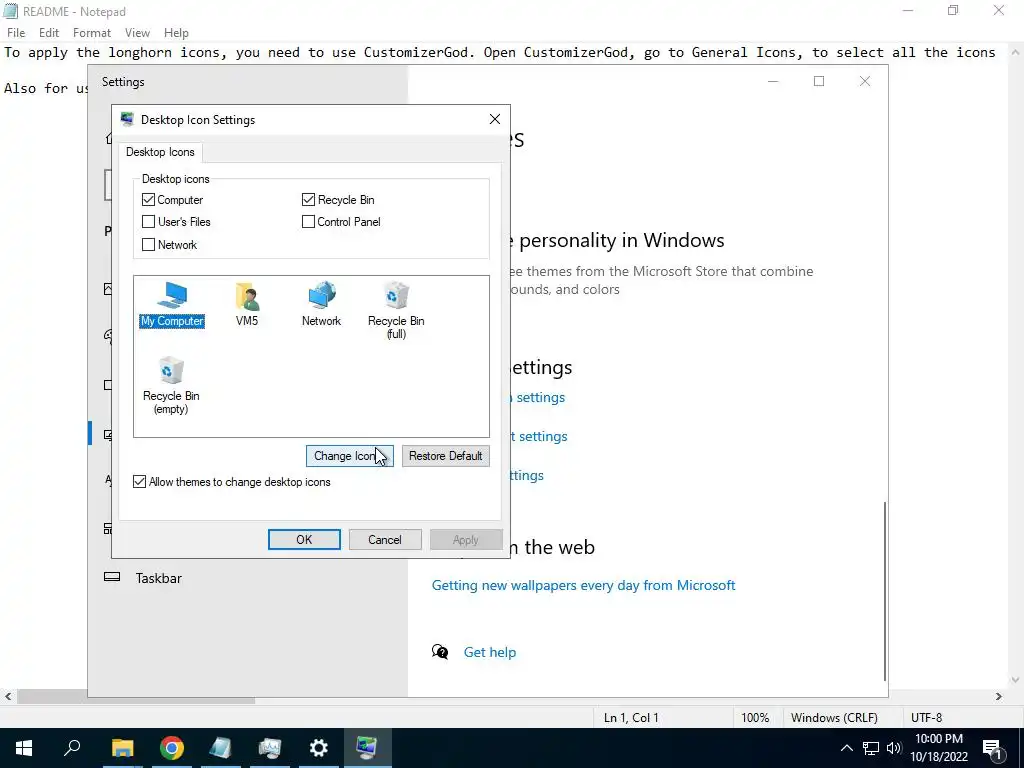Screen dimensions: 1024x768
Task: Click the Change Icon button
Action: (x=349, y=456)
